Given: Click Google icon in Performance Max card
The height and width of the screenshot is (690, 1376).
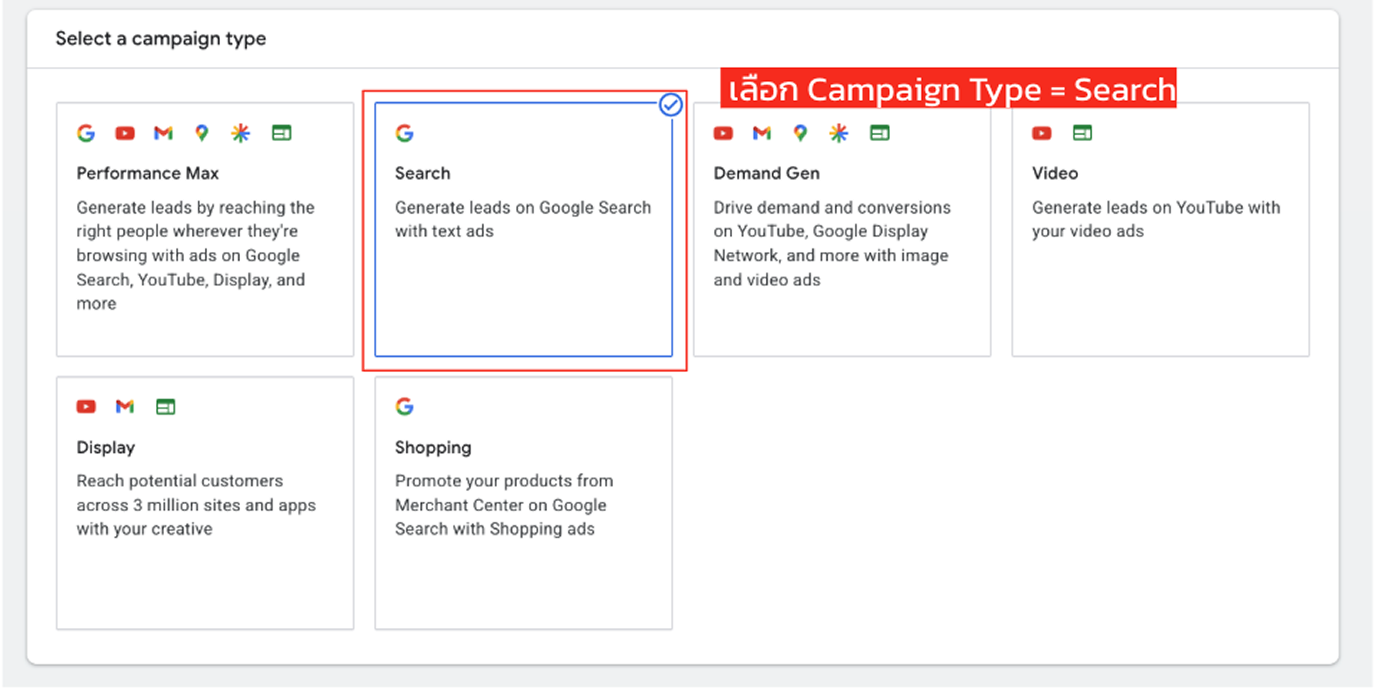Looking at the screenshot, I should (x=86, y=133).
